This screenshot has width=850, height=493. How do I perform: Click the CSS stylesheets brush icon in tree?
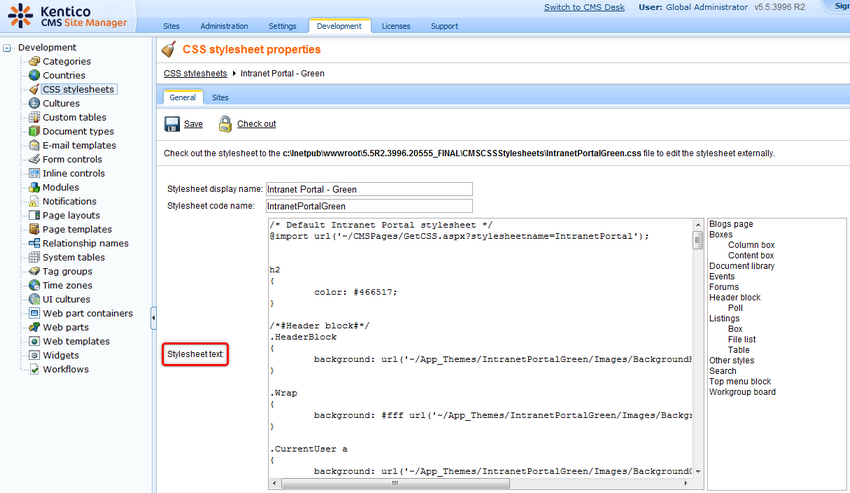point(34,89)
